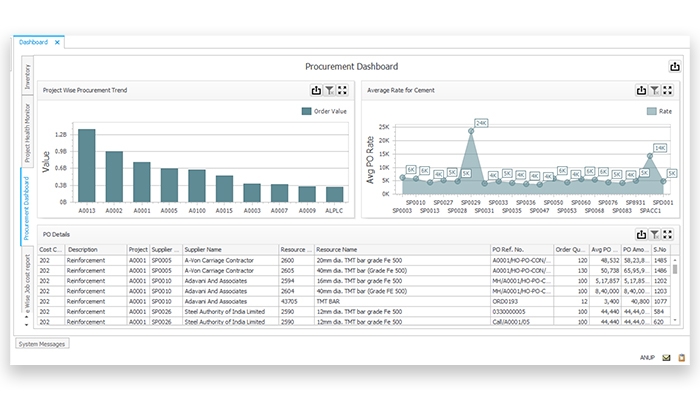Select row with 20mm dia. TMT bar
This screenshot has height=400, width=700.
[354, 260]
